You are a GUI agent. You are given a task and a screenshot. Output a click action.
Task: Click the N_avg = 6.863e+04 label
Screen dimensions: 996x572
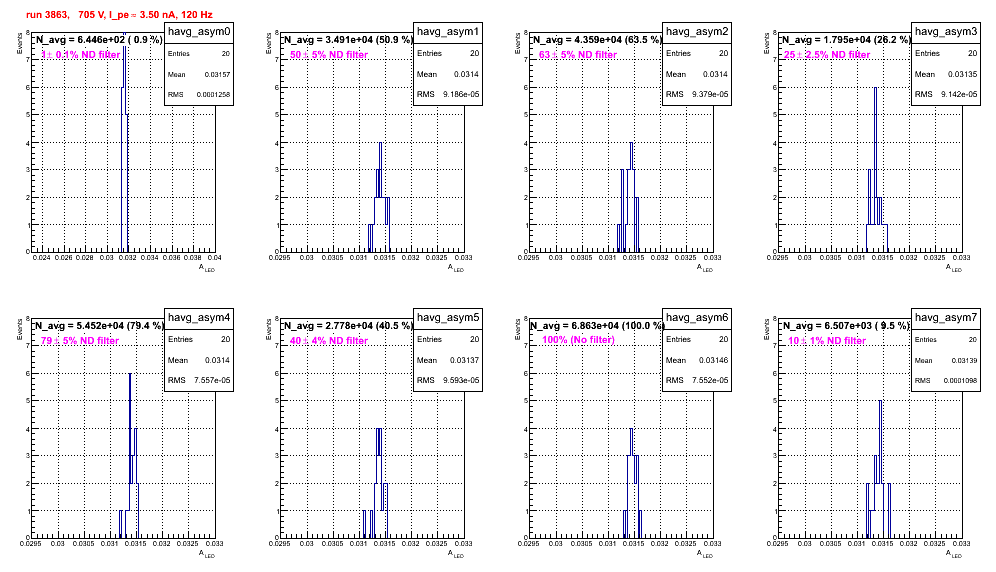pyautogui.click(x=596, y=325)
